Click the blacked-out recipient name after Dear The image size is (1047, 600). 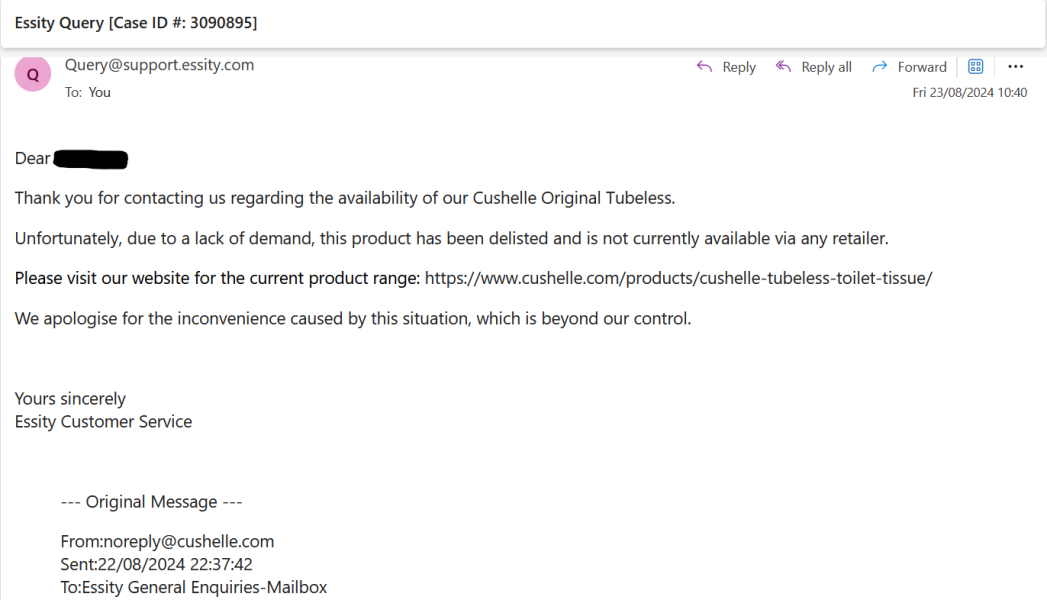91,159
